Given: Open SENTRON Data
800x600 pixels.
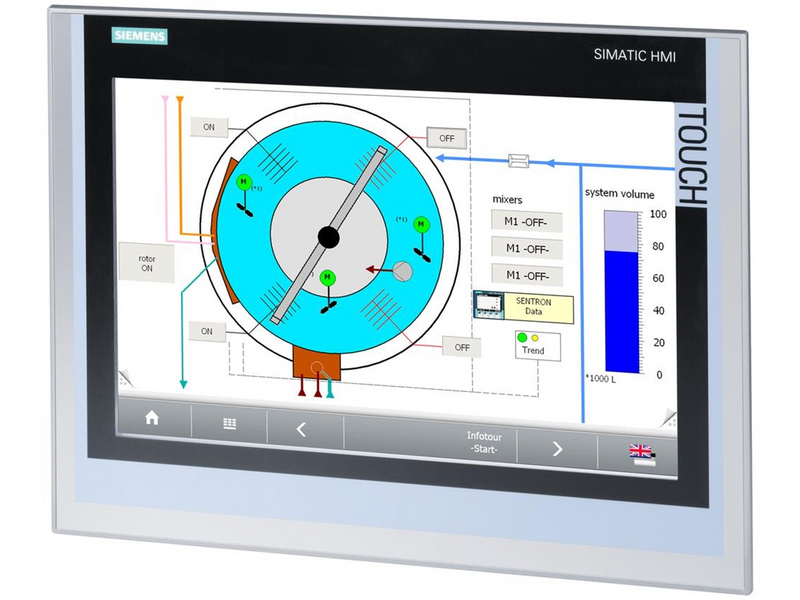Looking at the screenshot, I should tap(539, 308).
